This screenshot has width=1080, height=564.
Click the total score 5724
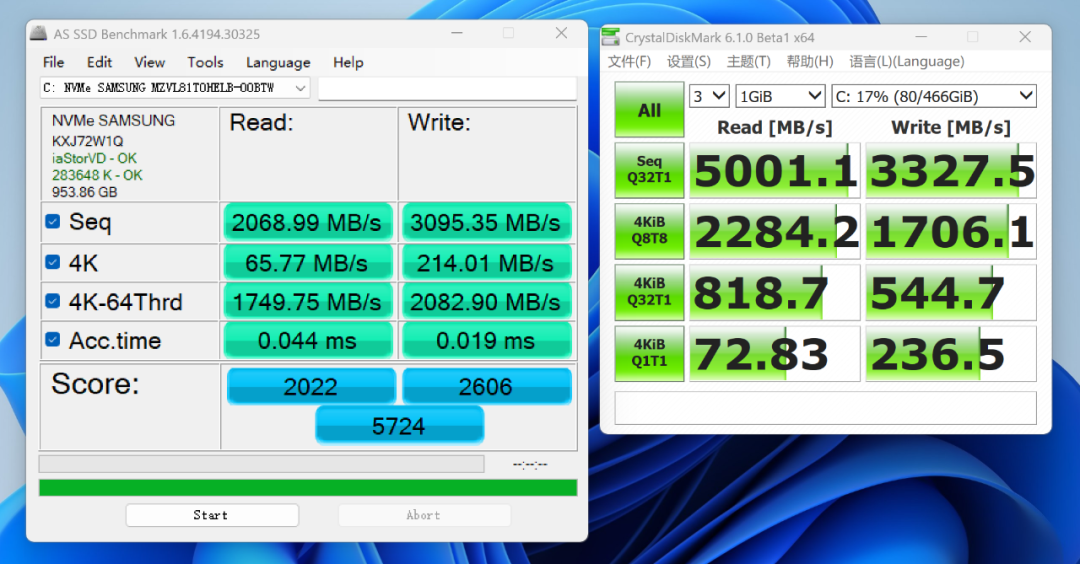pyautogui.click(x=399, y=426)
